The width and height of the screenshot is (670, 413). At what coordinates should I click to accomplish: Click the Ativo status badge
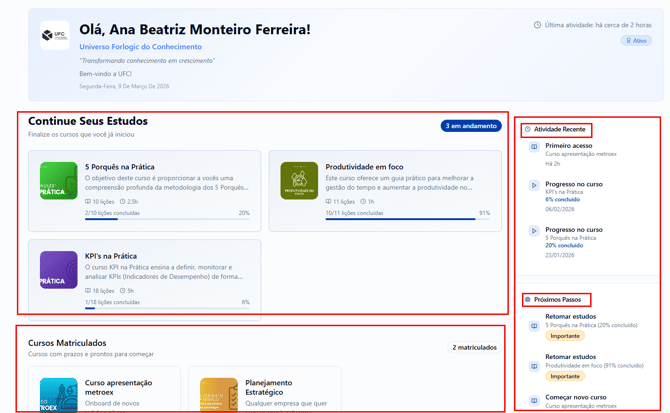(x=636, y=41)
